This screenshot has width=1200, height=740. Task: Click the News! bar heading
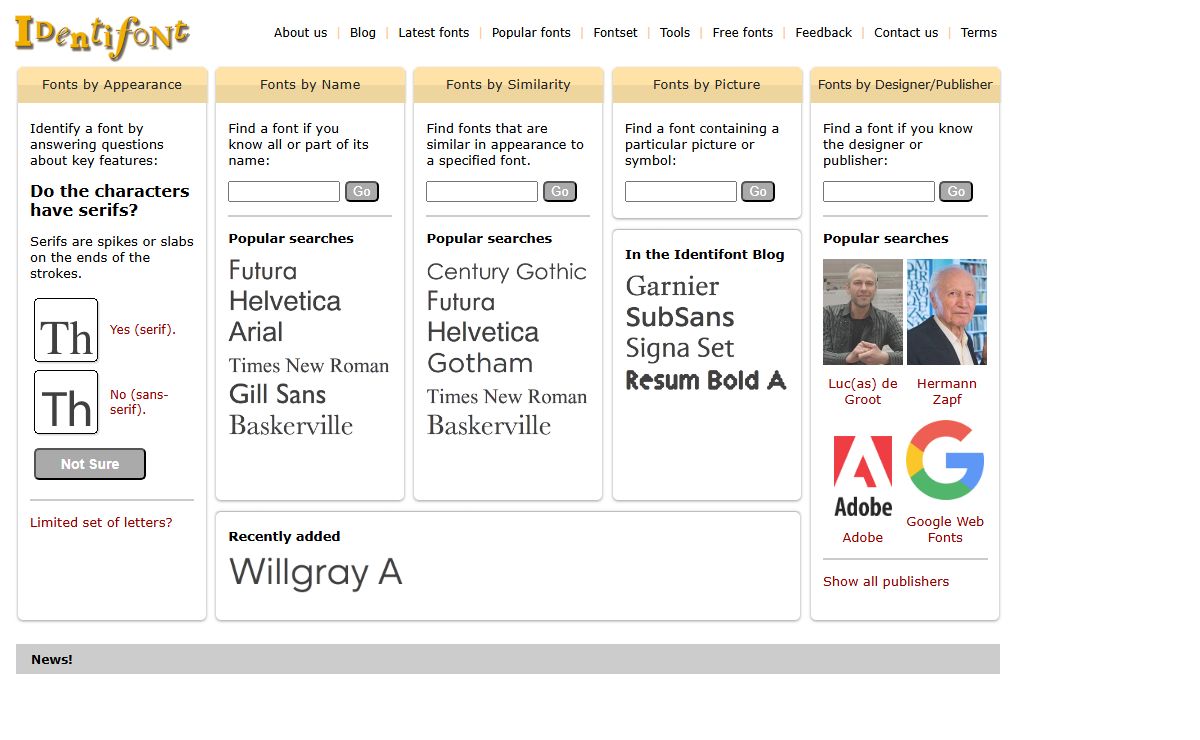[x=52, y=659]
